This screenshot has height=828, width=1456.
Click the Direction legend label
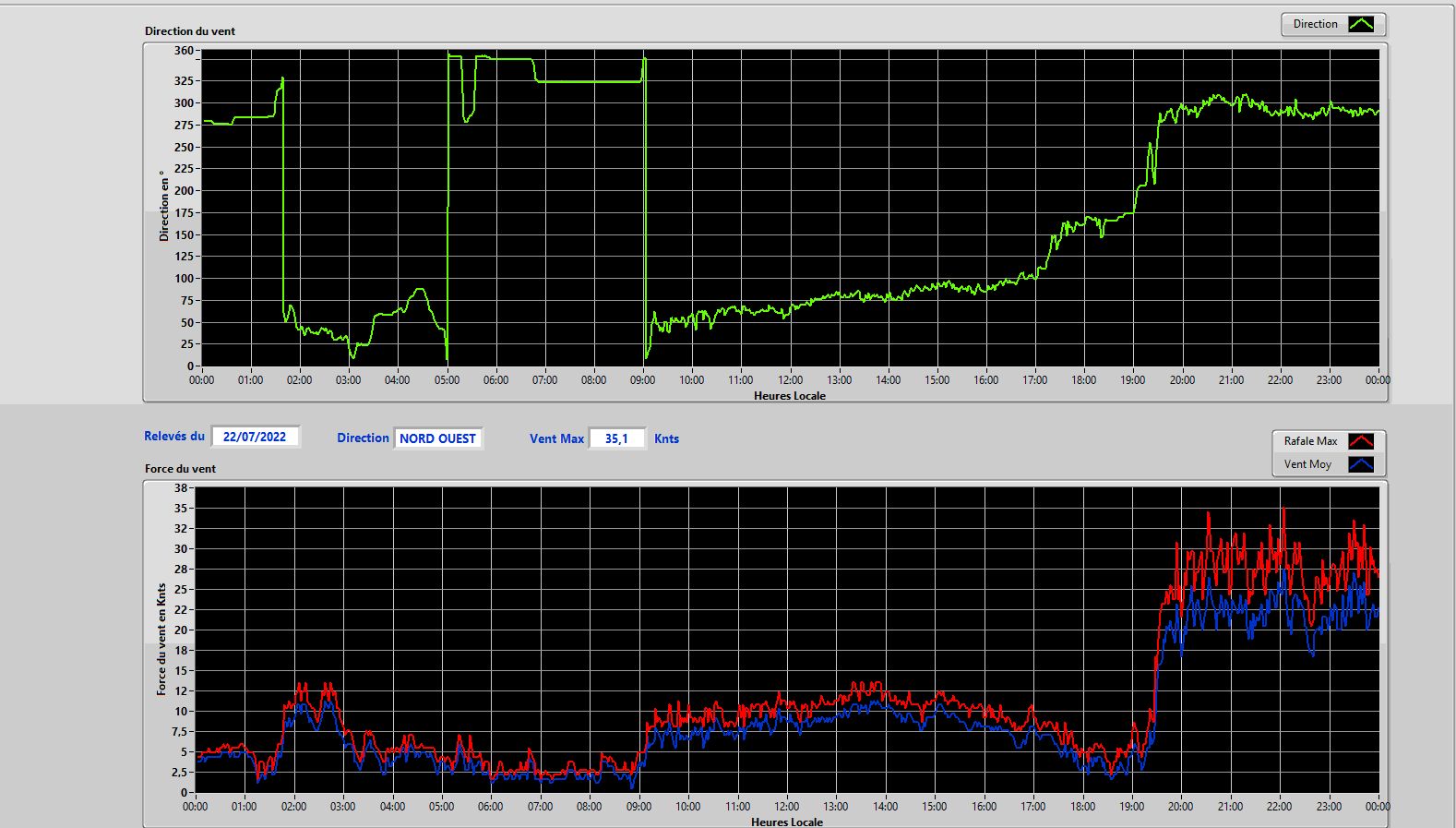pos(1315,24)
